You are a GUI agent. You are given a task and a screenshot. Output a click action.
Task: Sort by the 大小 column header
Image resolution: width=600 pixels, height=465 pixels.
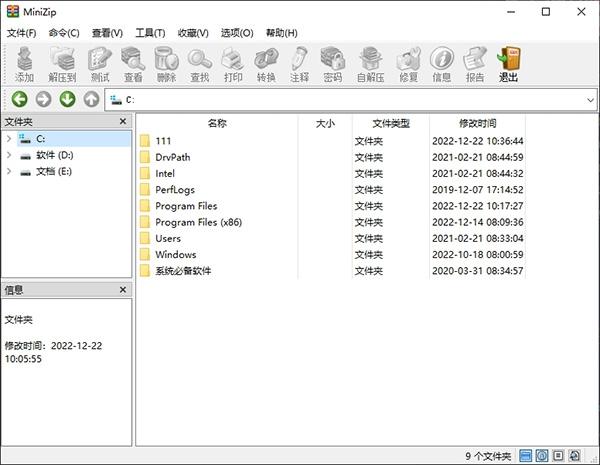pyautogui.click(x=325, y=123)
